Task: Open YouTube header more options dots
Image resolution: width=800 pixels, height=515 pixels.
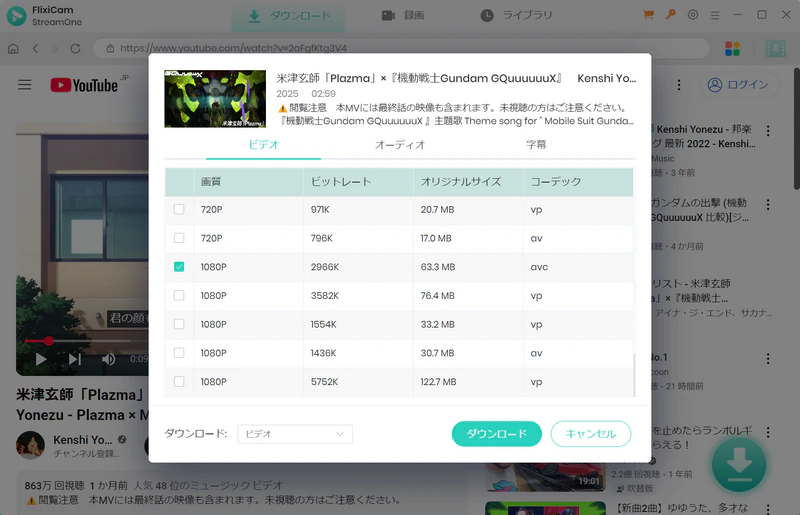Action: [679, 85]
